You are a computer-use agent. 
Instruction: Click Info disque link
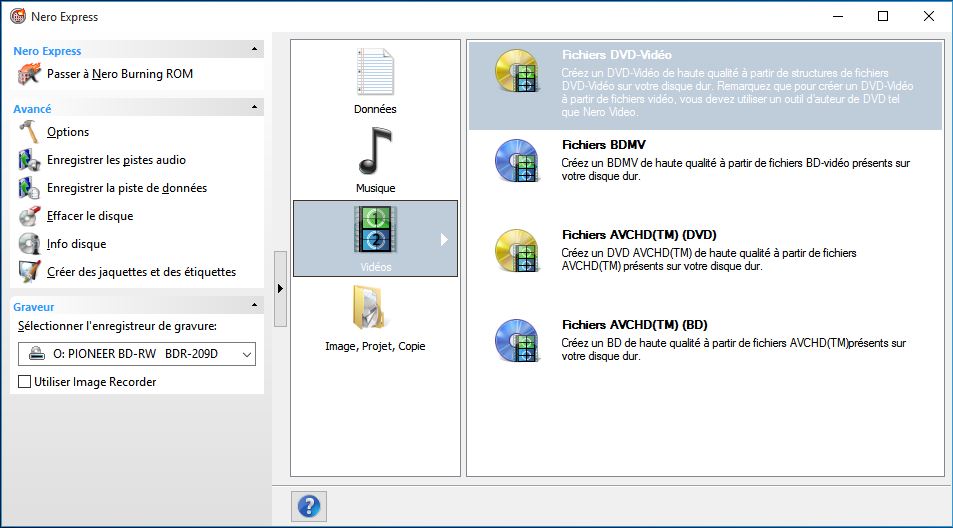click(x=77, y=244)
